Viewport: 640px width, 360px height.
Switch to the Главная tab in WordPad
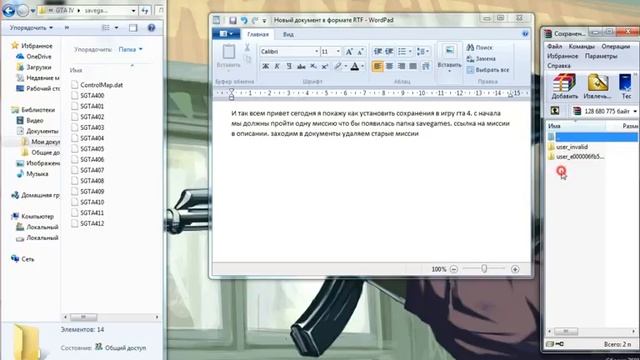(258, 34)
